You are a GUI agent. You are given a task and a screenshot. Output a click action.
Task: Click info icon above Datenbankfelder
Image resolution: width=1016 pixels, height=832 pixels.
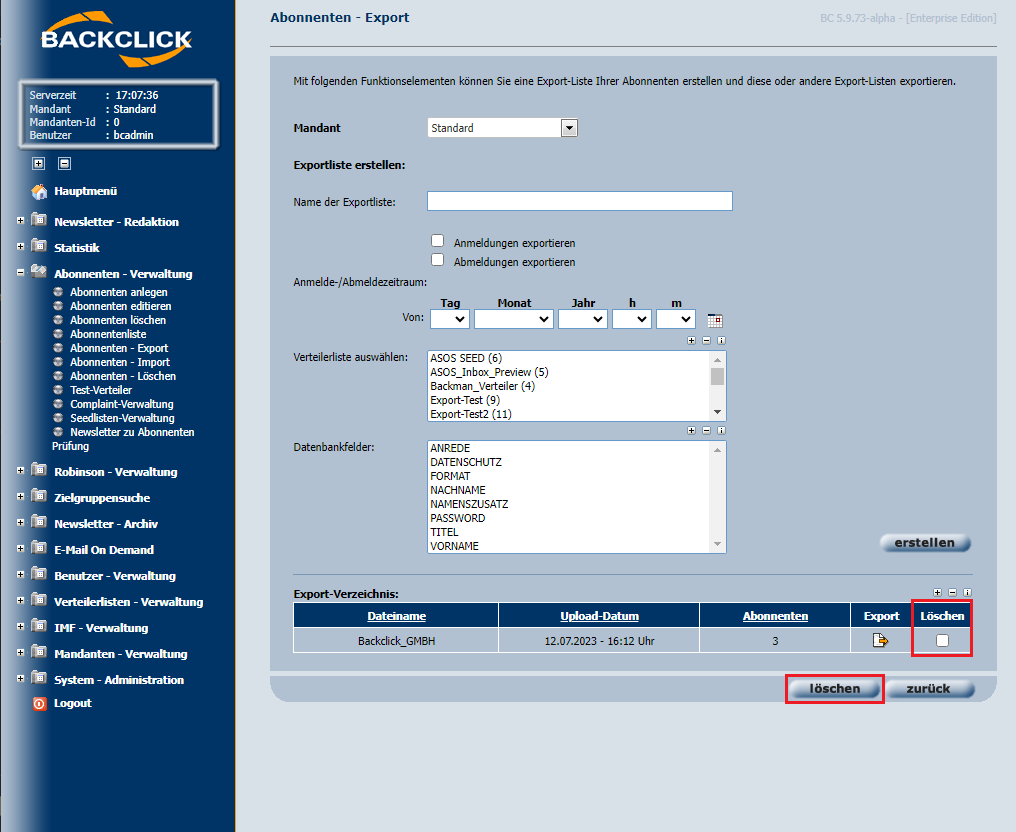coord(721,430)
